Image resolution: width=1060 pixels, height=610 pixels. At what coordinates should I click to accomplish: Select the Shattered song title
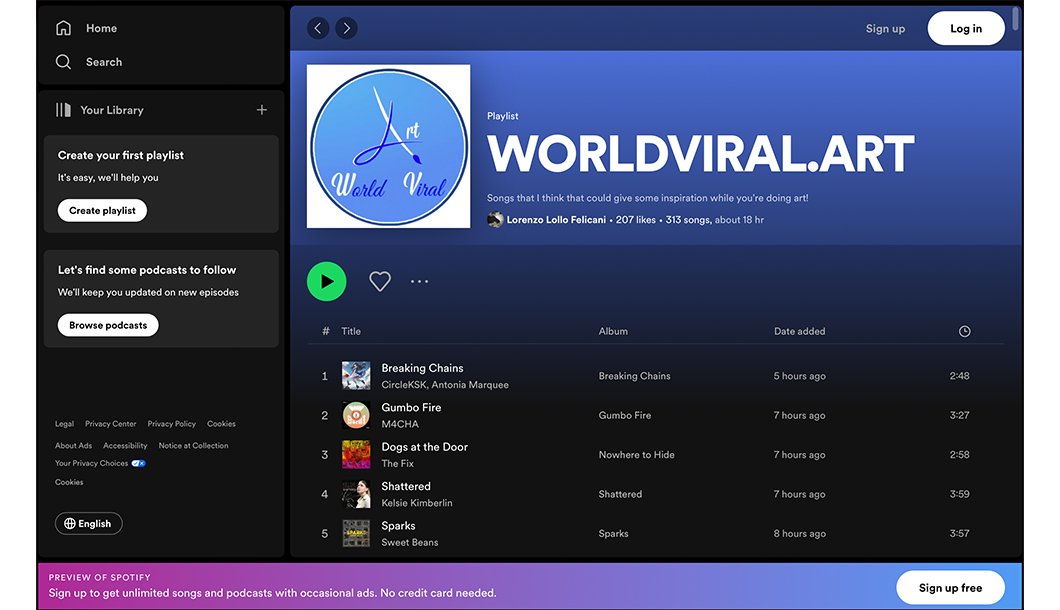click(x=406, y=486)
